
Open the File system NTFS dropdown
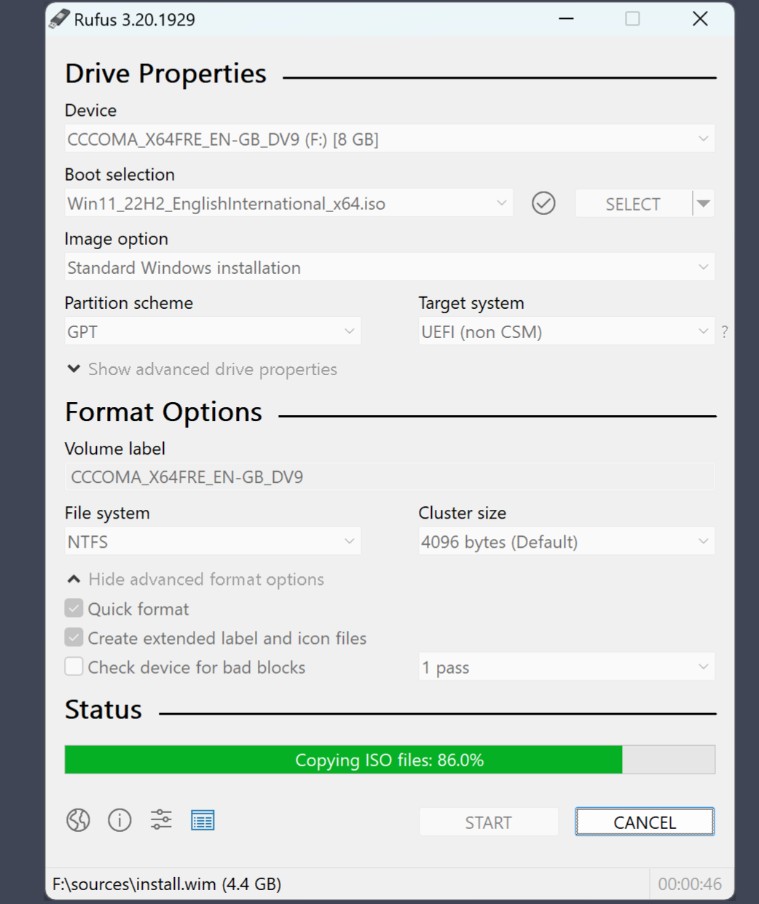212,541
